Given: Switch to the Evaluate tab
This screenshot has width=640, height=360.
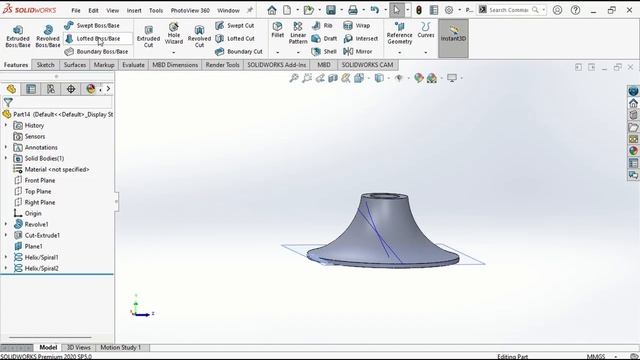Looking at the screenshot, I should [x=133, y=65].
